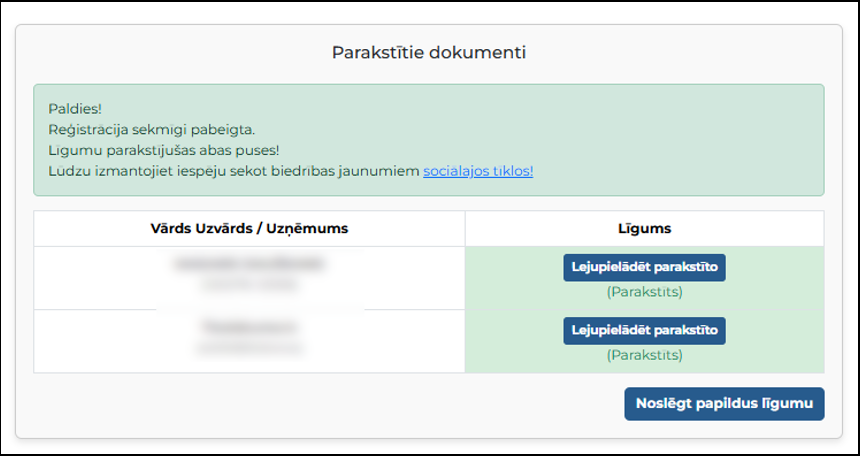Click the empty right side of the green success alert
This screenshot has width=860, height=457.
(700, 130)
